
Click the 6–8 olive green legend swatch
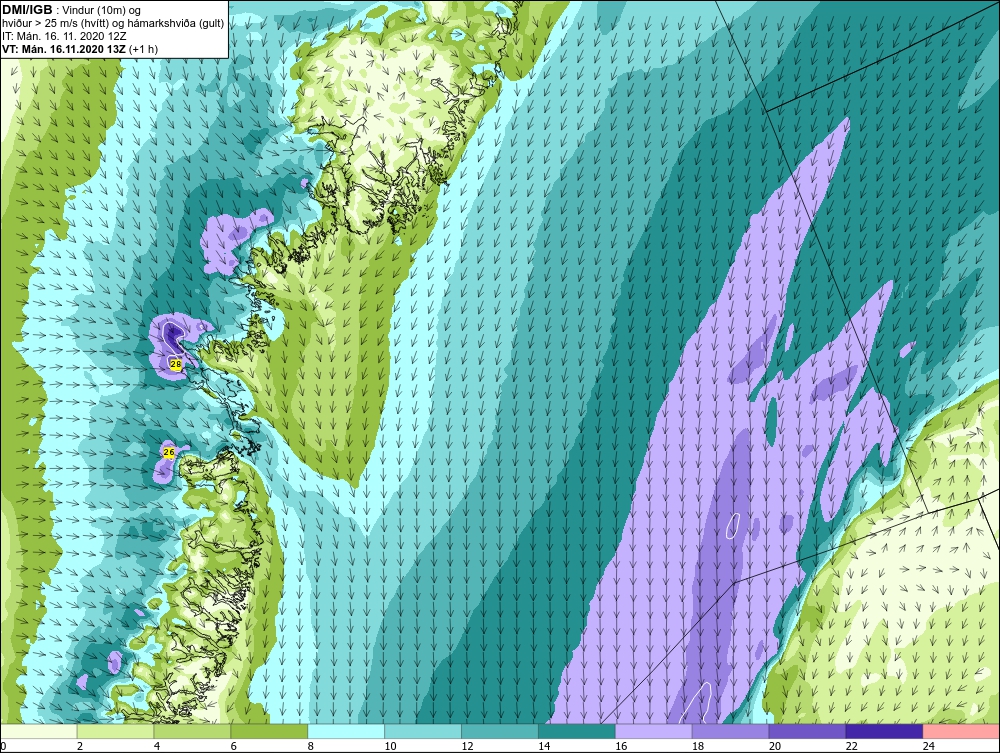tap(269, 731)
